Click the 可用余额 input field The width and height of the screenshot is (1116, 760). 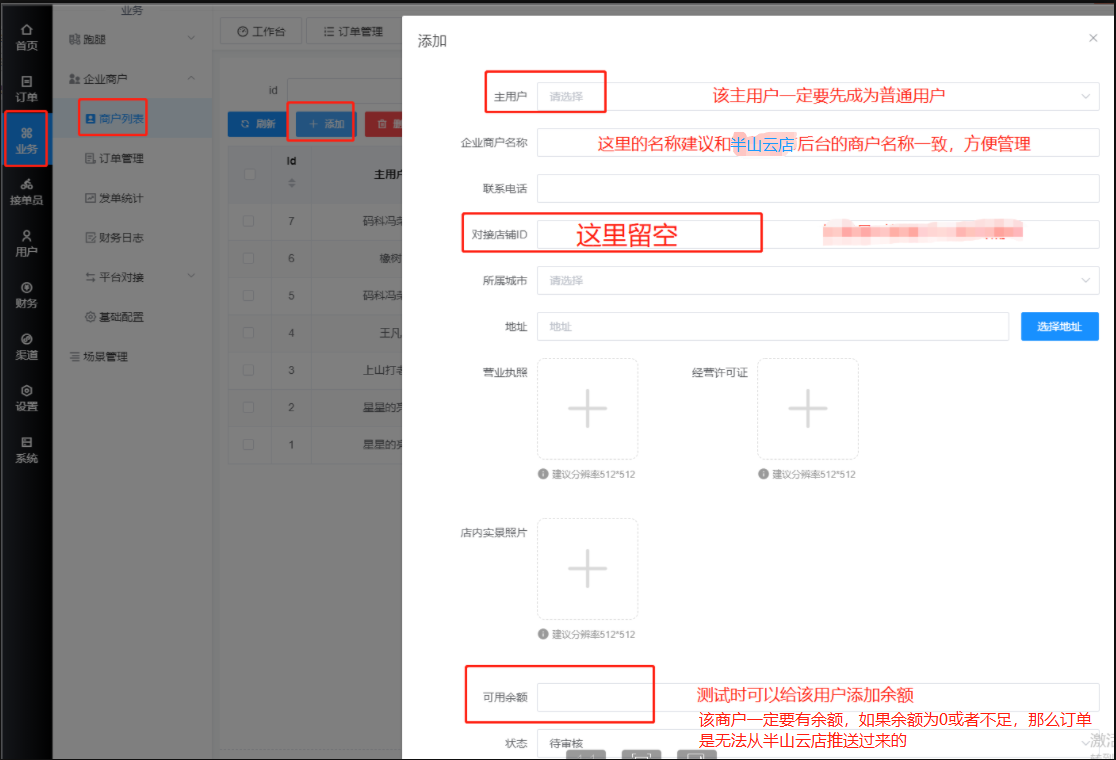click(818, 697)
